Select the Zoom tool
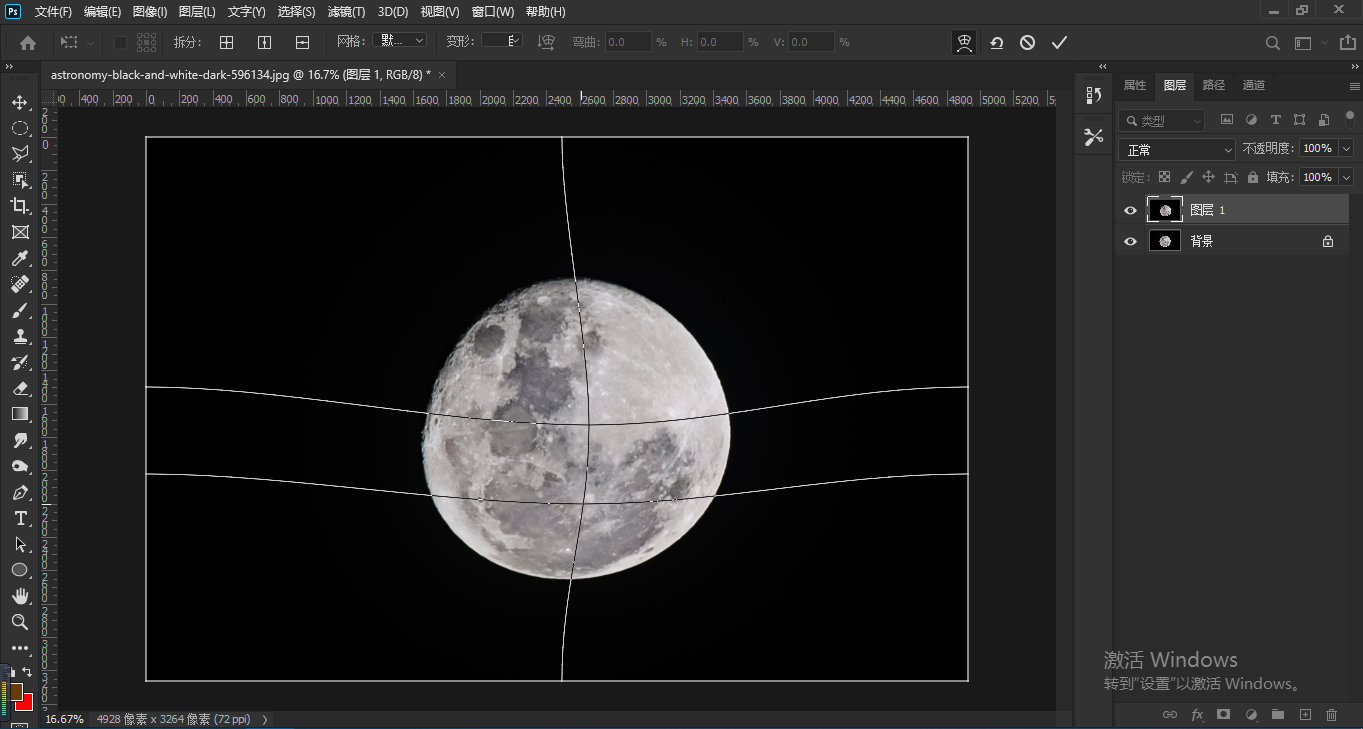The image size is (1363, 729). tap(20, 622)
